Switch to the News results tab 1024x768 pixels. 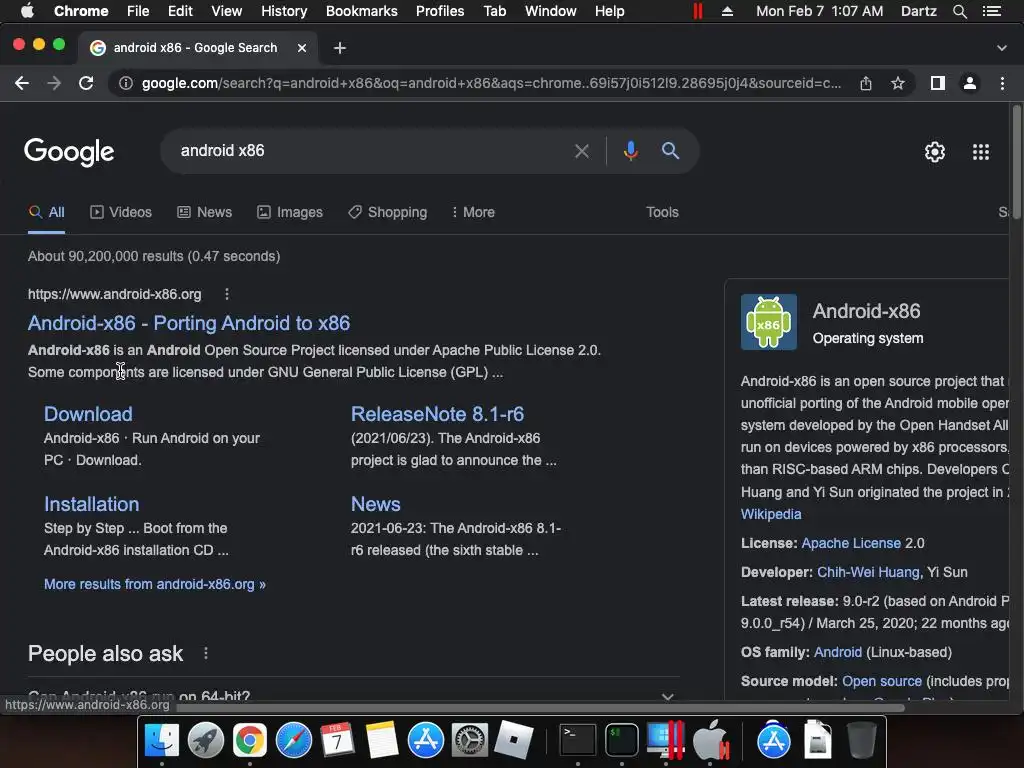pyautogui.click(x=204, y=212)
